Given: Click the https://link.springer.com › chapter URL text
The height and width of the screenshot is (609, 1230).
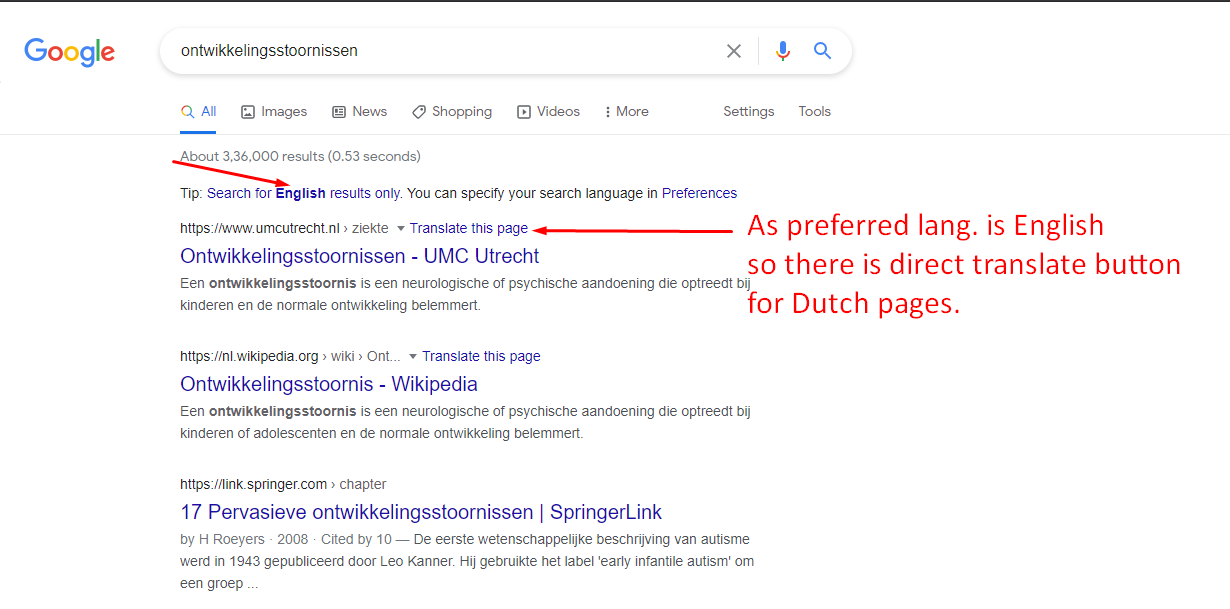Looking at the screenshot, I should pyautogui.click(x=283, y=484).
